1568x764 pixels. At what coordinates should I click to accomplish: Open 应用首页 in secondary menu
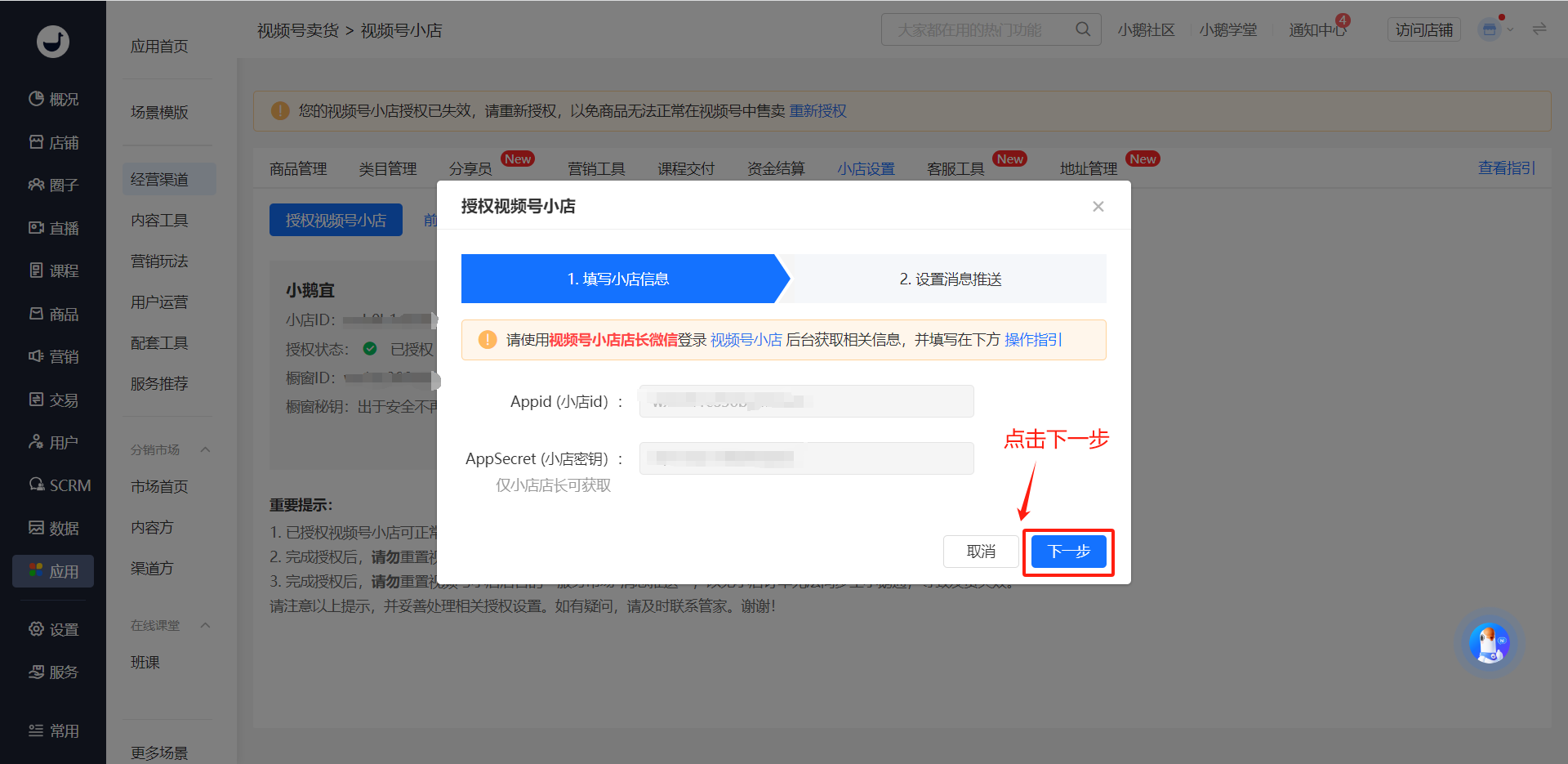coord(159,47)
